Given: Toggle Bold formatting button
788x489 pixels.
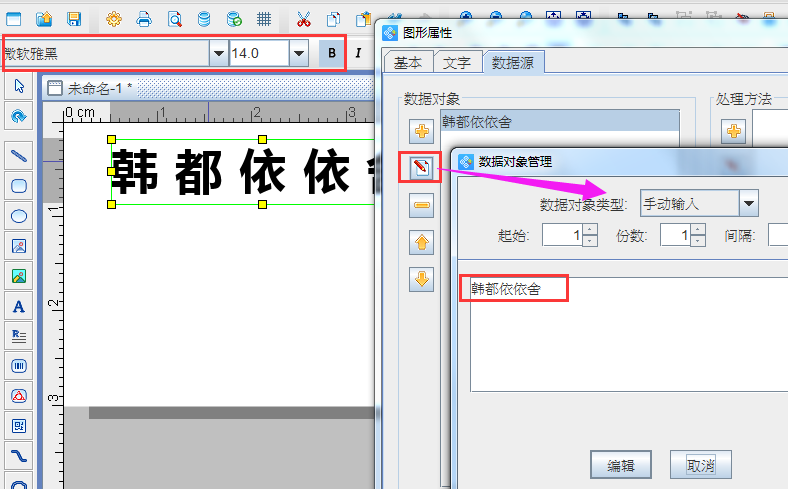Looking at the screenshot, I should [331, 53].
